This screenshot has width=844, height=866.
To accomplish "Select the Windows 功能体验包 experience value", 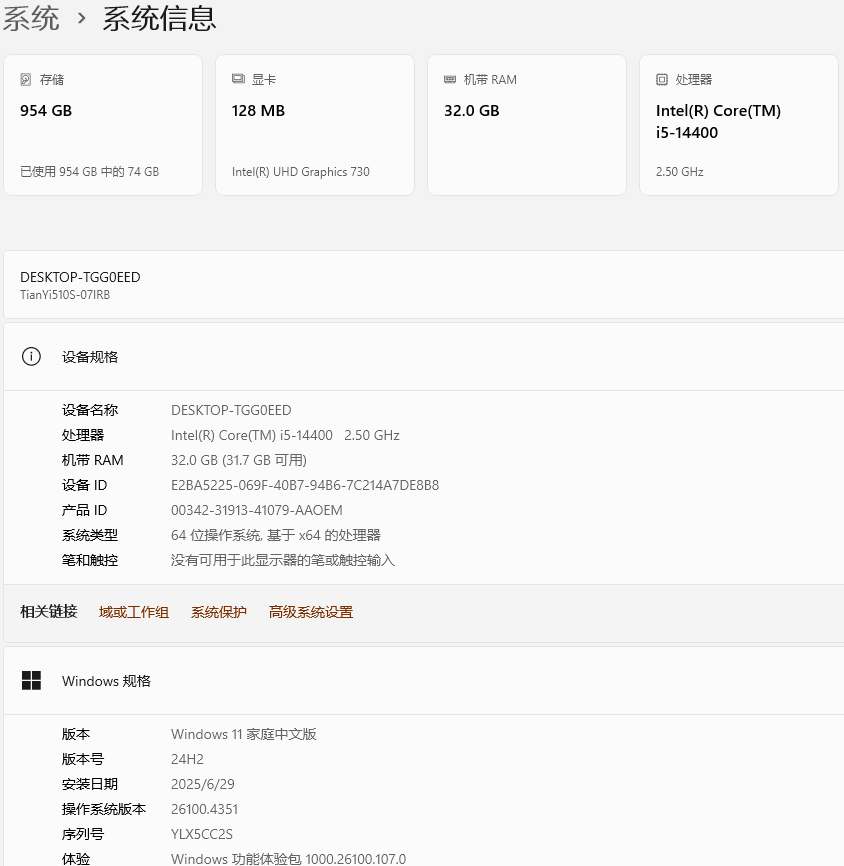I will point(288,859).
